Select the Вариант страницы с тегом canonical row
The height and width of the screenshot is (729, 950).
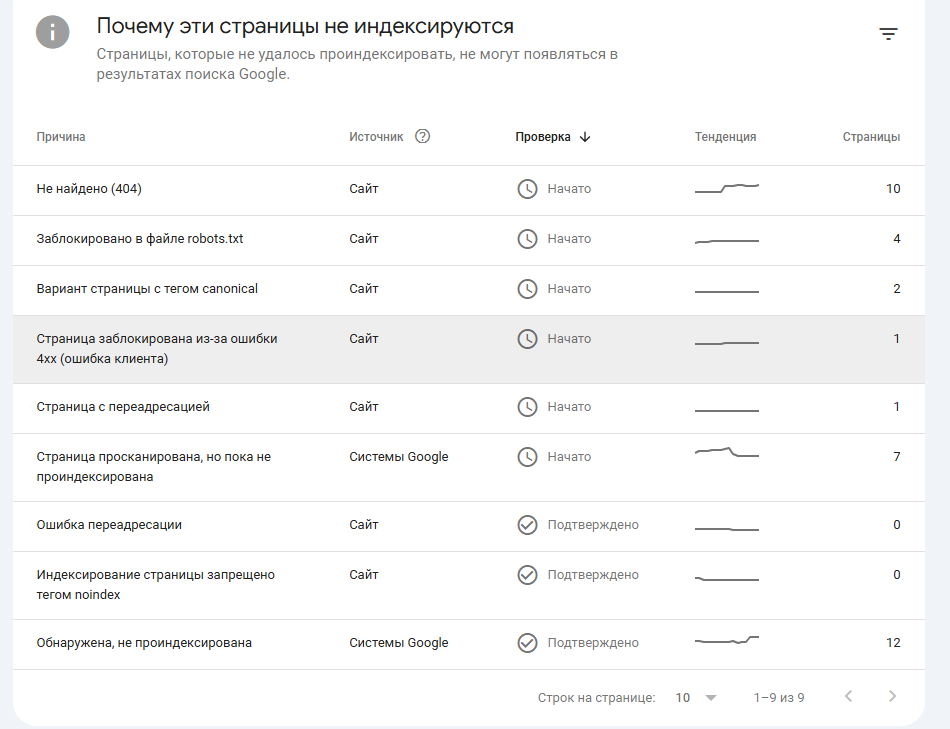click(147, 289)
